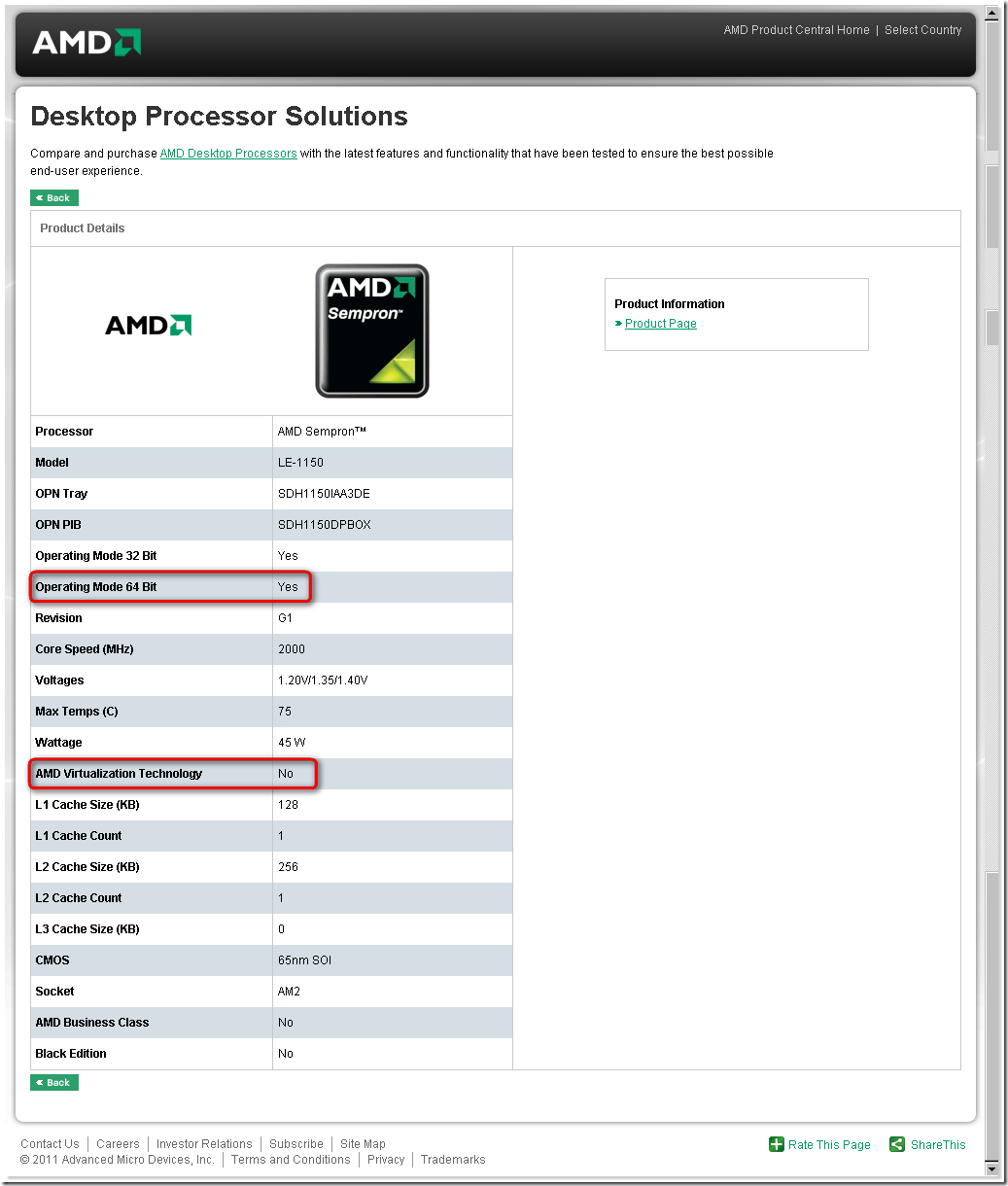Viewport: 1008px width, 1186px height.
Task: Click the black AMD logo in product details
Action: pyautogui.click(x=148, y=325)
